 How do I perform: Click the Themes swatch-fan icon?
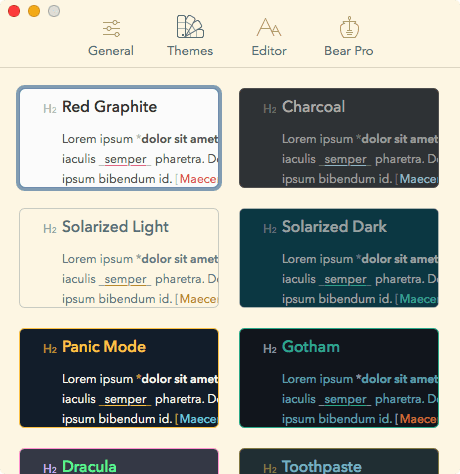point(190,26)
